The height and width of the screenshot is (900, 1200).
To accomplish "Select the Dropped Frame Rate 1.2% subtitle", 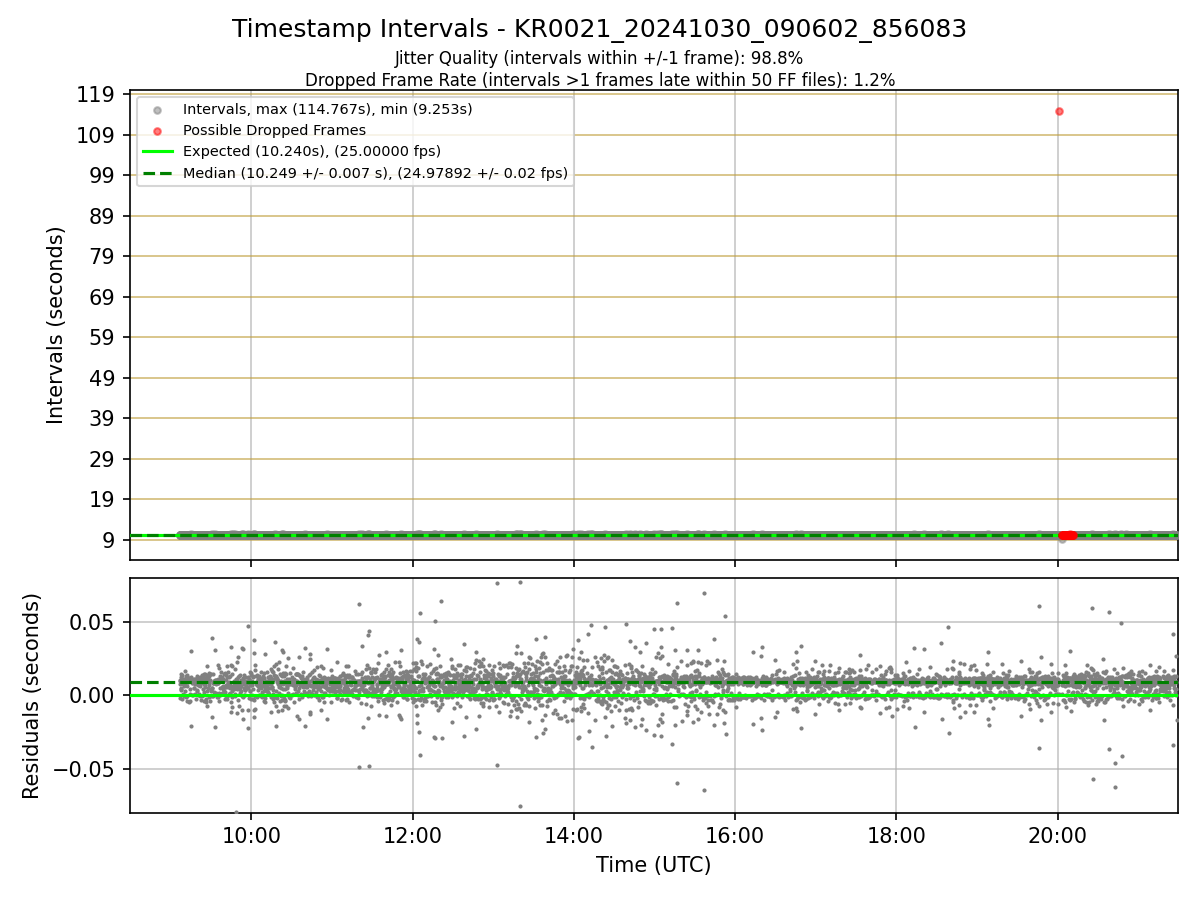I will [x=599, y=80].
